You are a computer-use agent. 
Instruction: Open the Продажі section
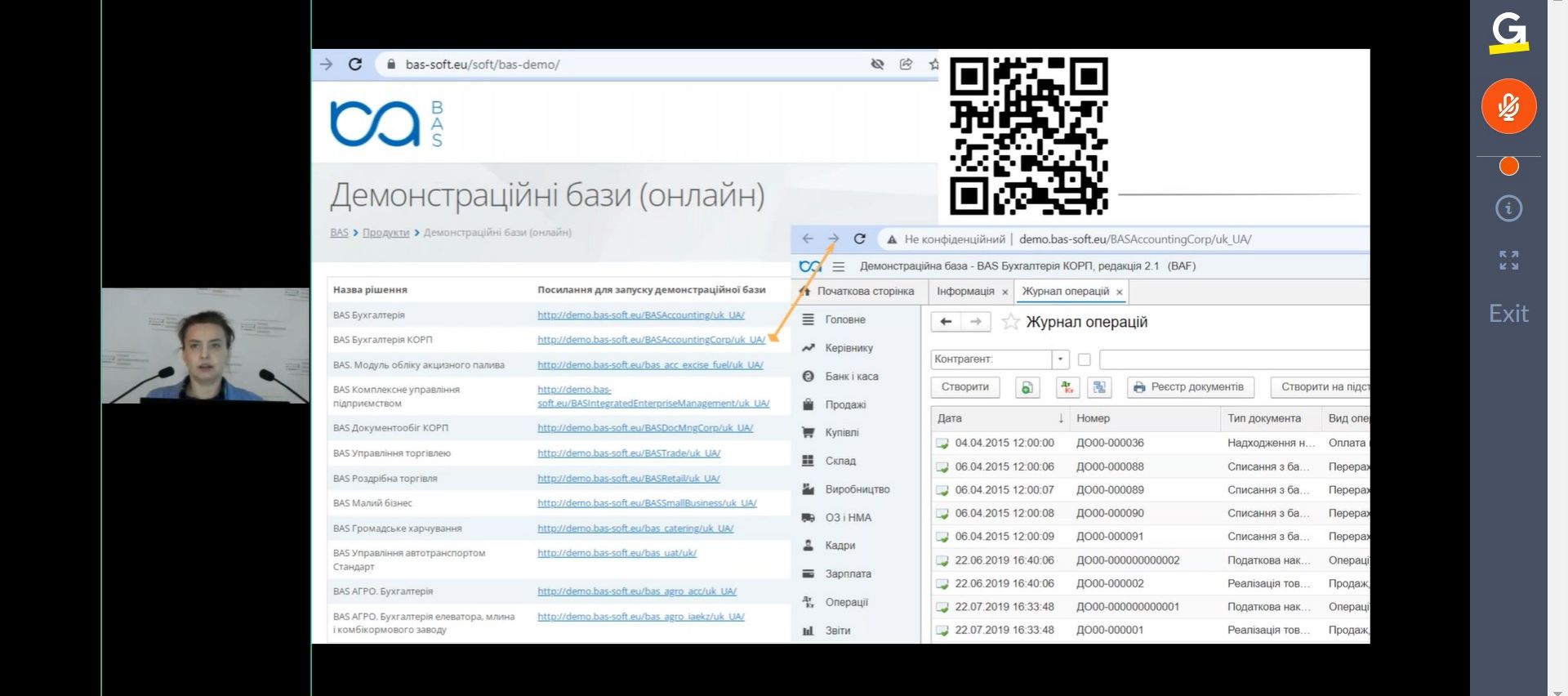(845, 404)
